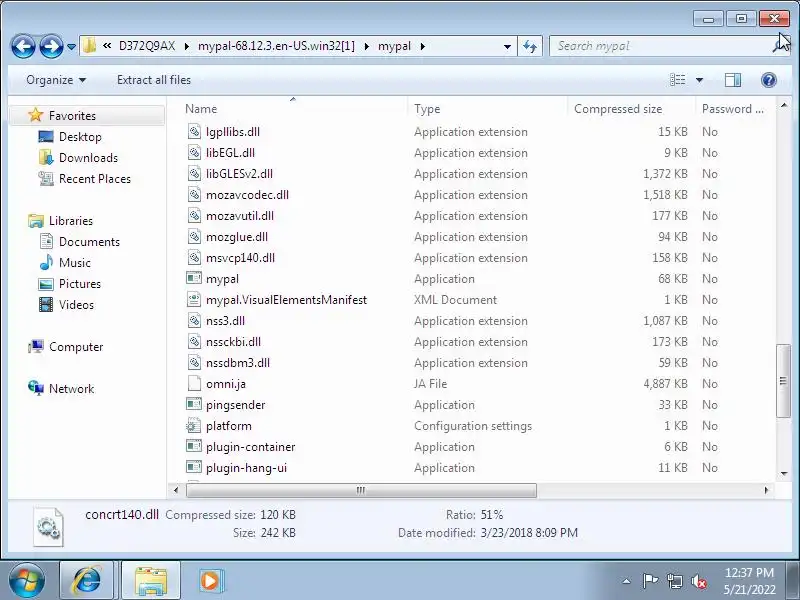Open the Windows Start button
The width and height of the screenshot is (800, 600).
coord(26,581)
